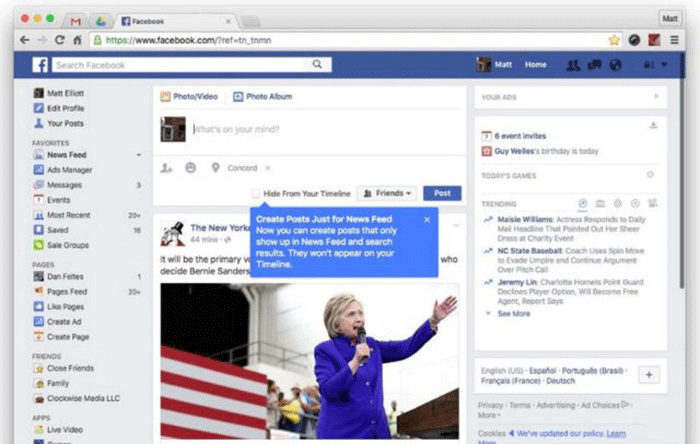Bookmark page with the star icon
This screenshot has width=700, height=444.
pos(614,40)
